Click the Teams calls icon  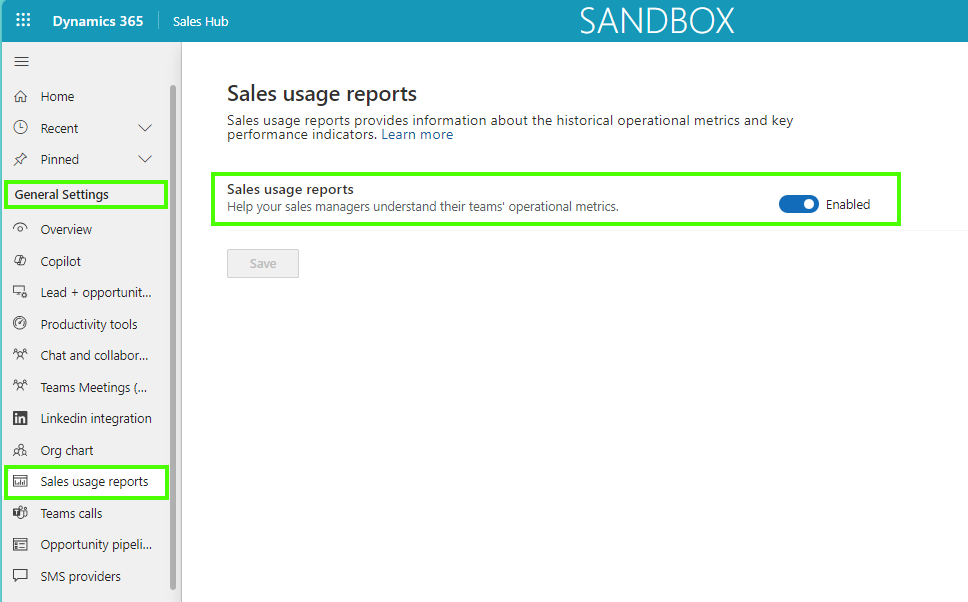tap(20, 513)
